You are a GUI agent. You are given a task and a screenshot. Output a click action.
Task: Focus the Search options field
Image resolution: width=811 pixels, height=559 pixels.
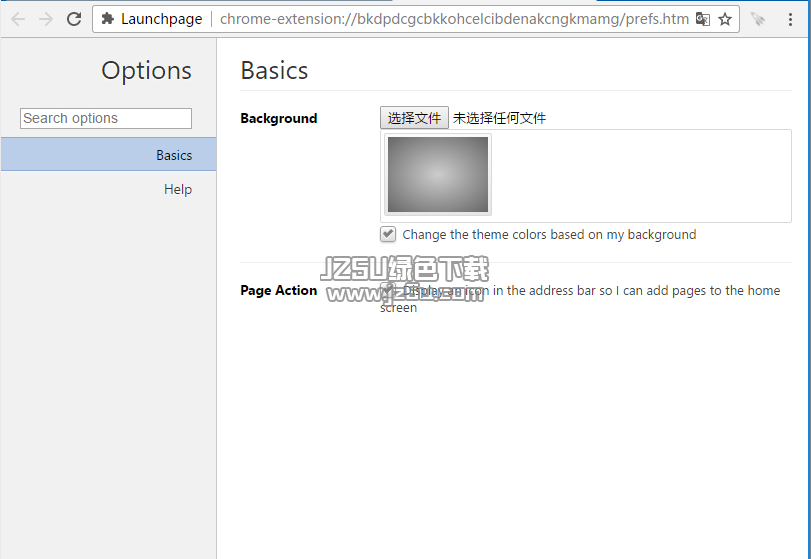(x=106, y=118)
